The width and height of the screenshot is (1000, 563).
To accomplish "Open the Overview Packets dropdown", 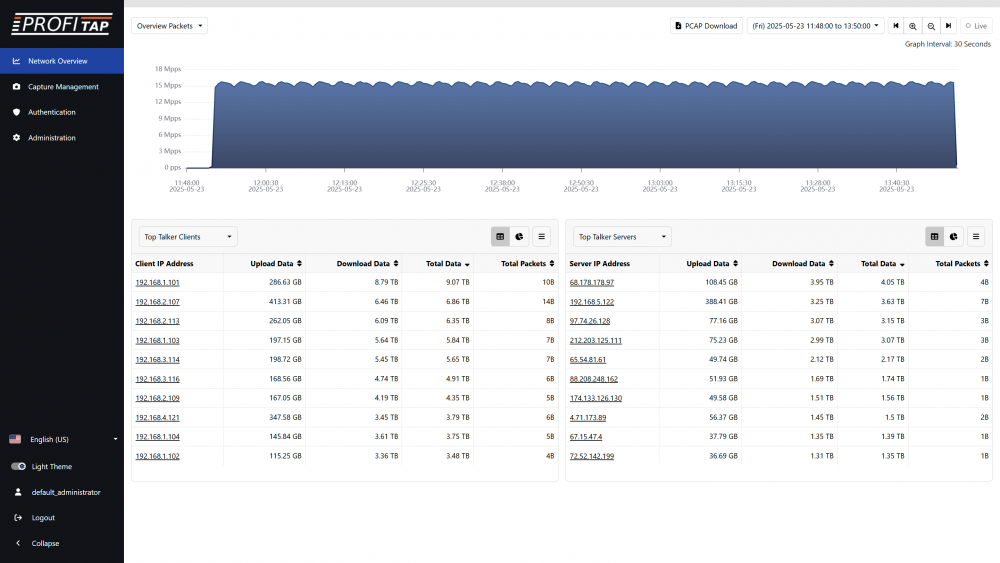I will tap(169, 26).
